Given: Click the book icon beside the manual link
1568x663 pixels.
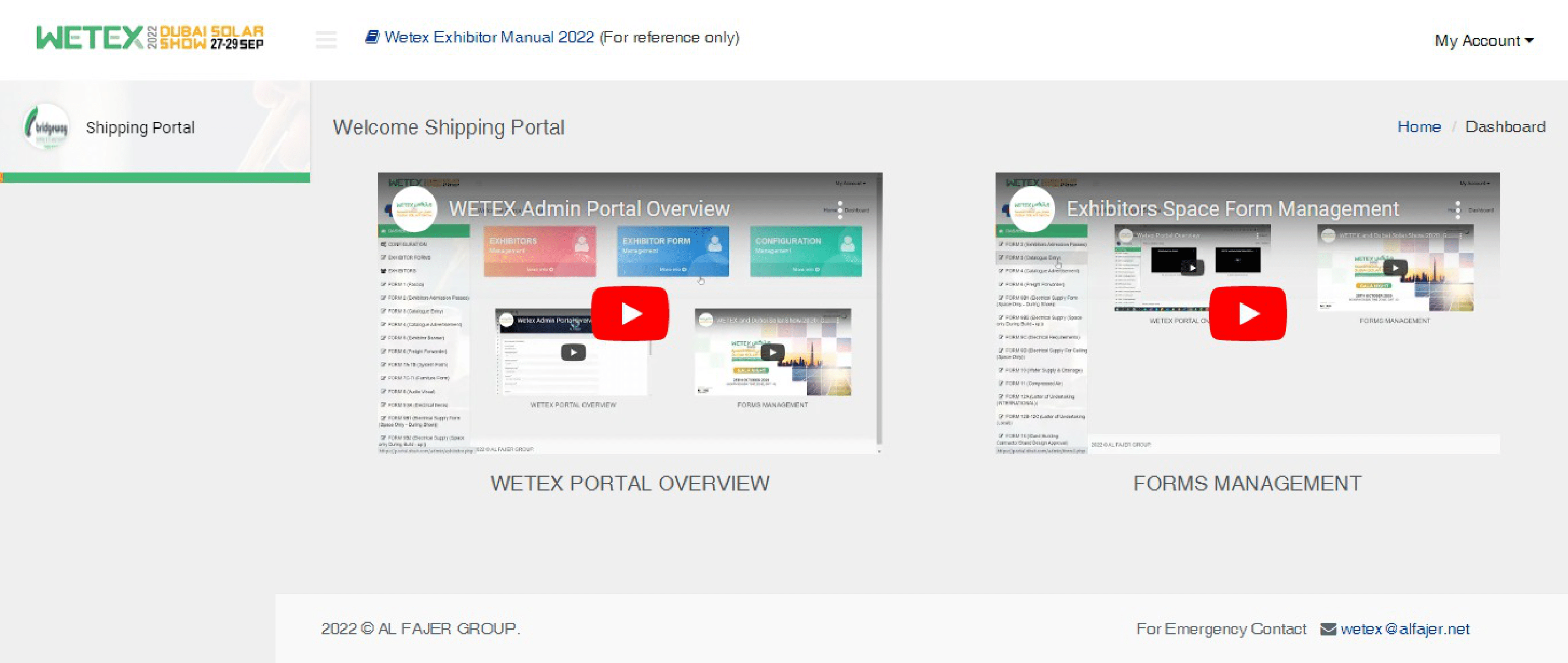Looking at the screenshot, I should [x=372, y=36].
